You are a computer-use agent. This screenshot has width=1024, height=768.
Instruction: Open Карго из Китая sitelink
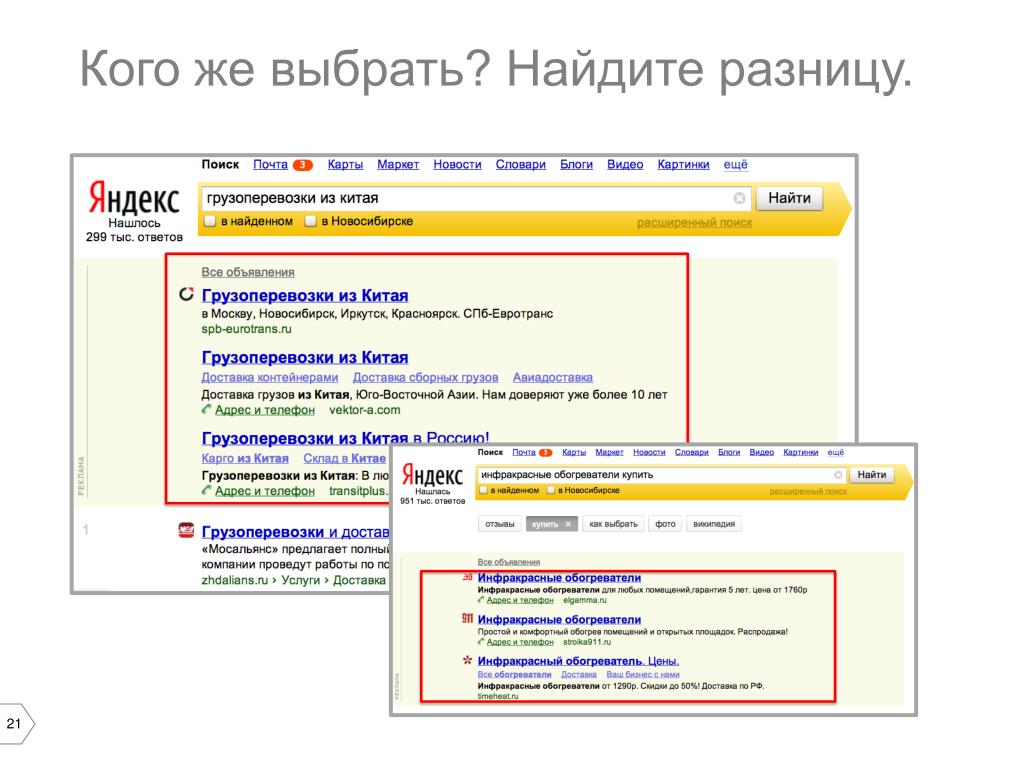(x=245, y=458)
